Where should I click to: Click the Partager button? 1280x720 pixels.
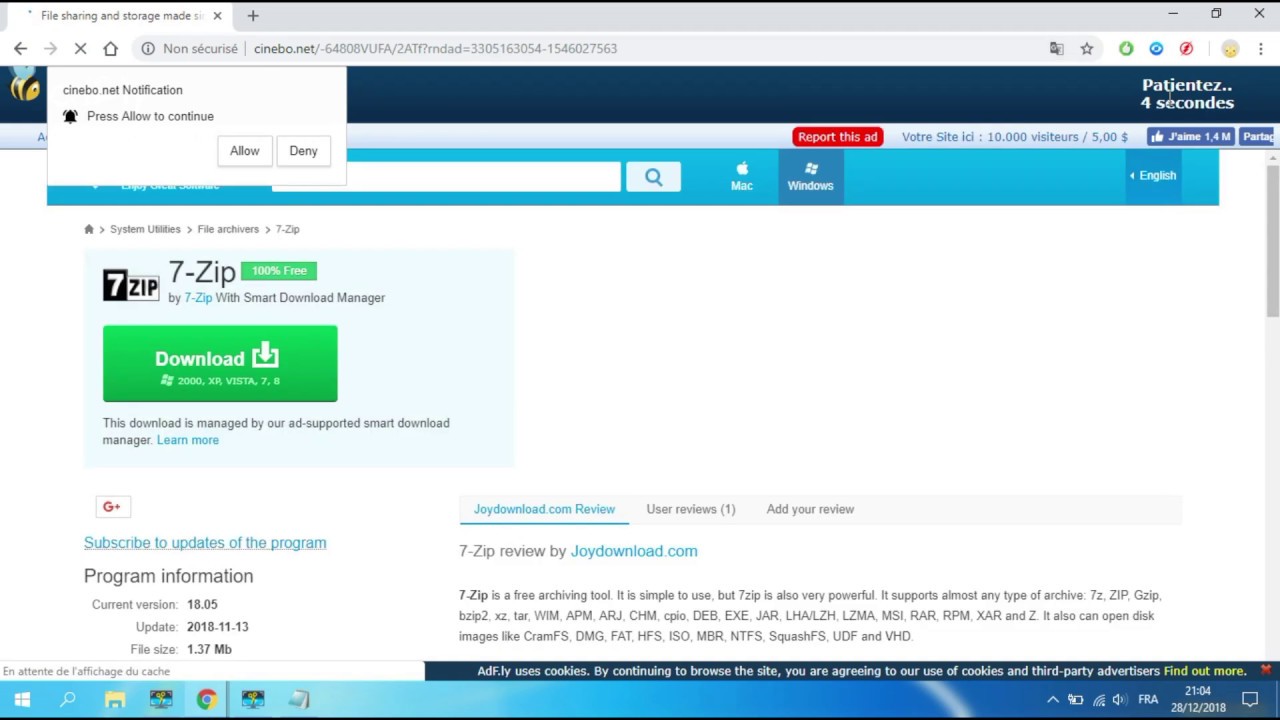[x=1259, y=137]
